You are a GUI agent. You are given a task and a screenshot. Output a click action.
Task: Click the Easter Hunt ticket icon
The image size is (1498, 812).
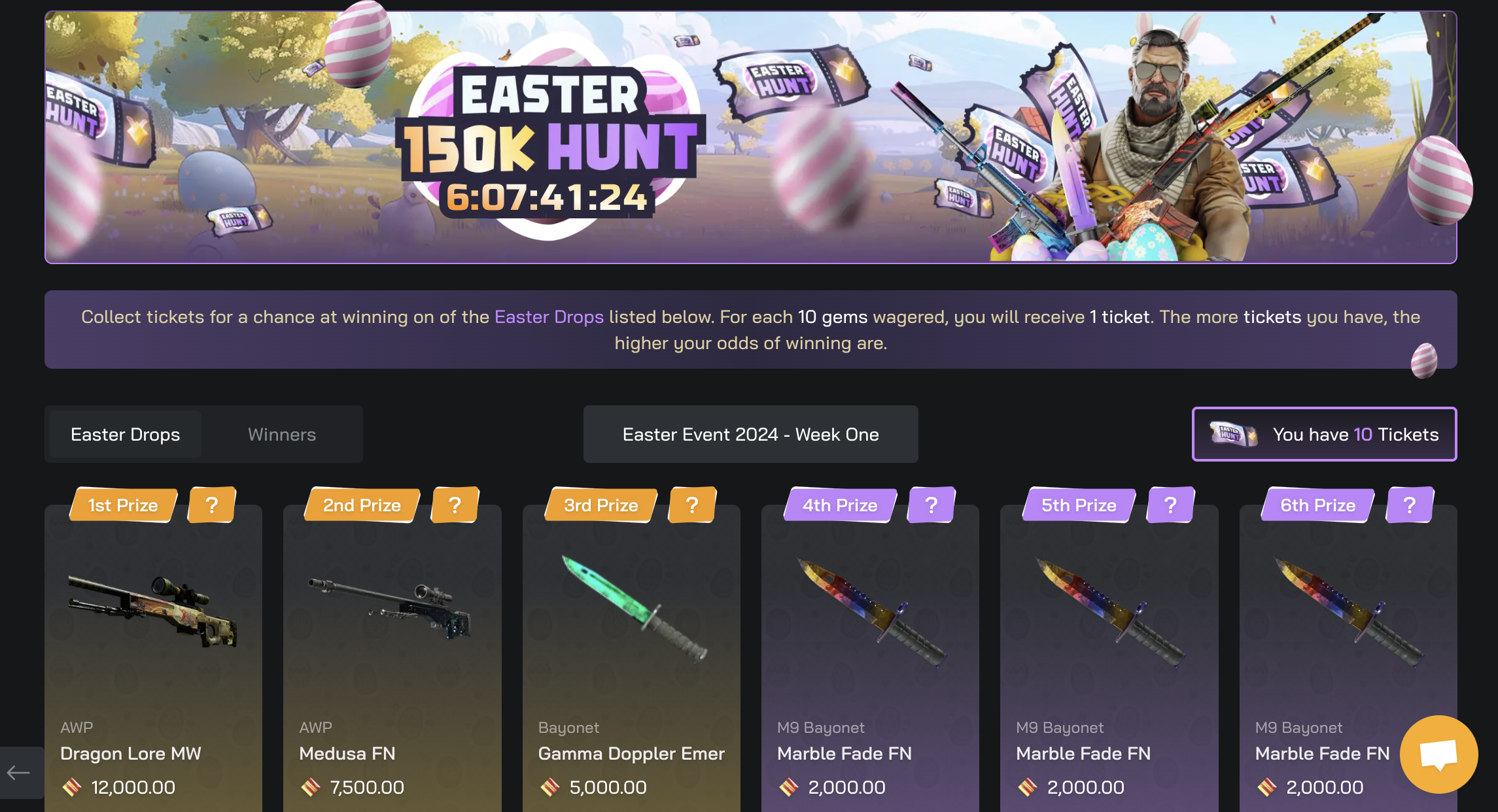coord(1233,434)
